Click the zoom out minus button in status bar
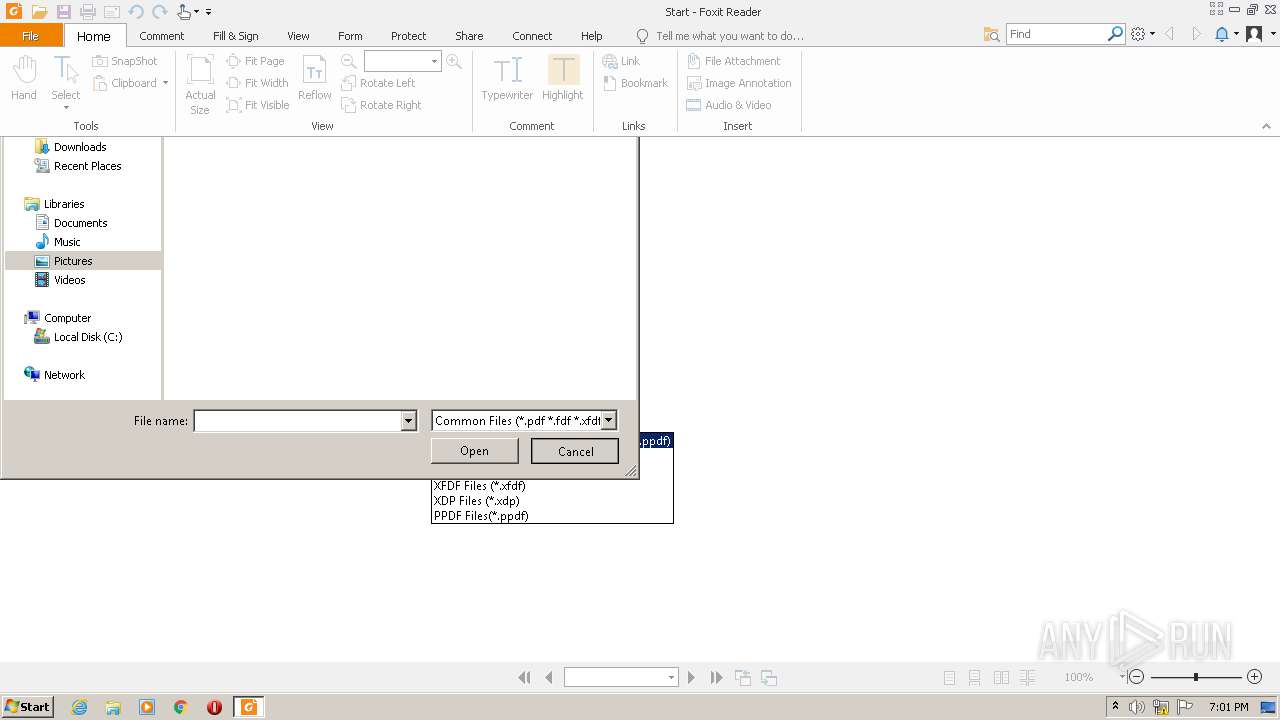This screenshot has width=1280, height=720. coord(1136,677)
